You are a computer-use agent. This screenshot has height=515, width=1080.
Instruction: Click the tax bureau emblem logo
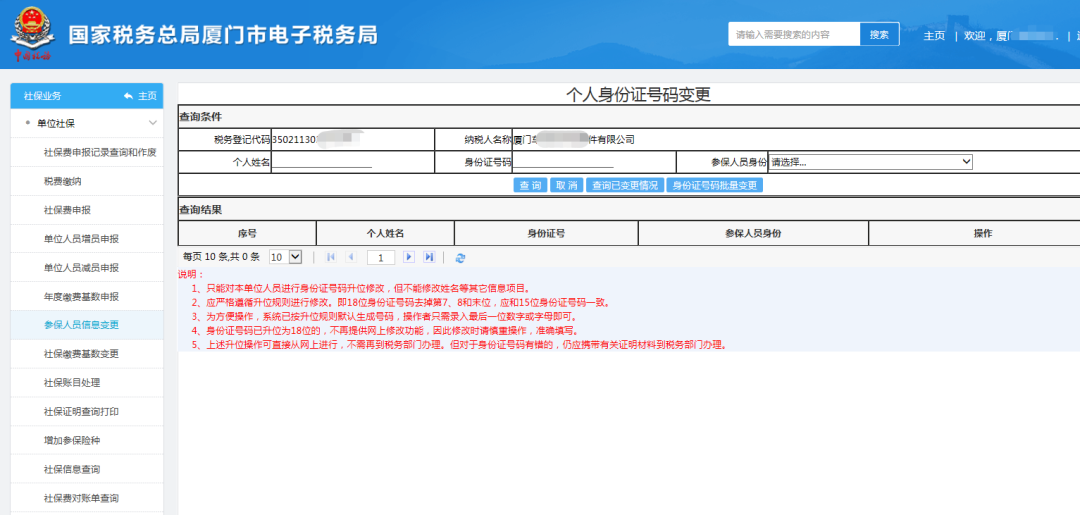(32, 34)
